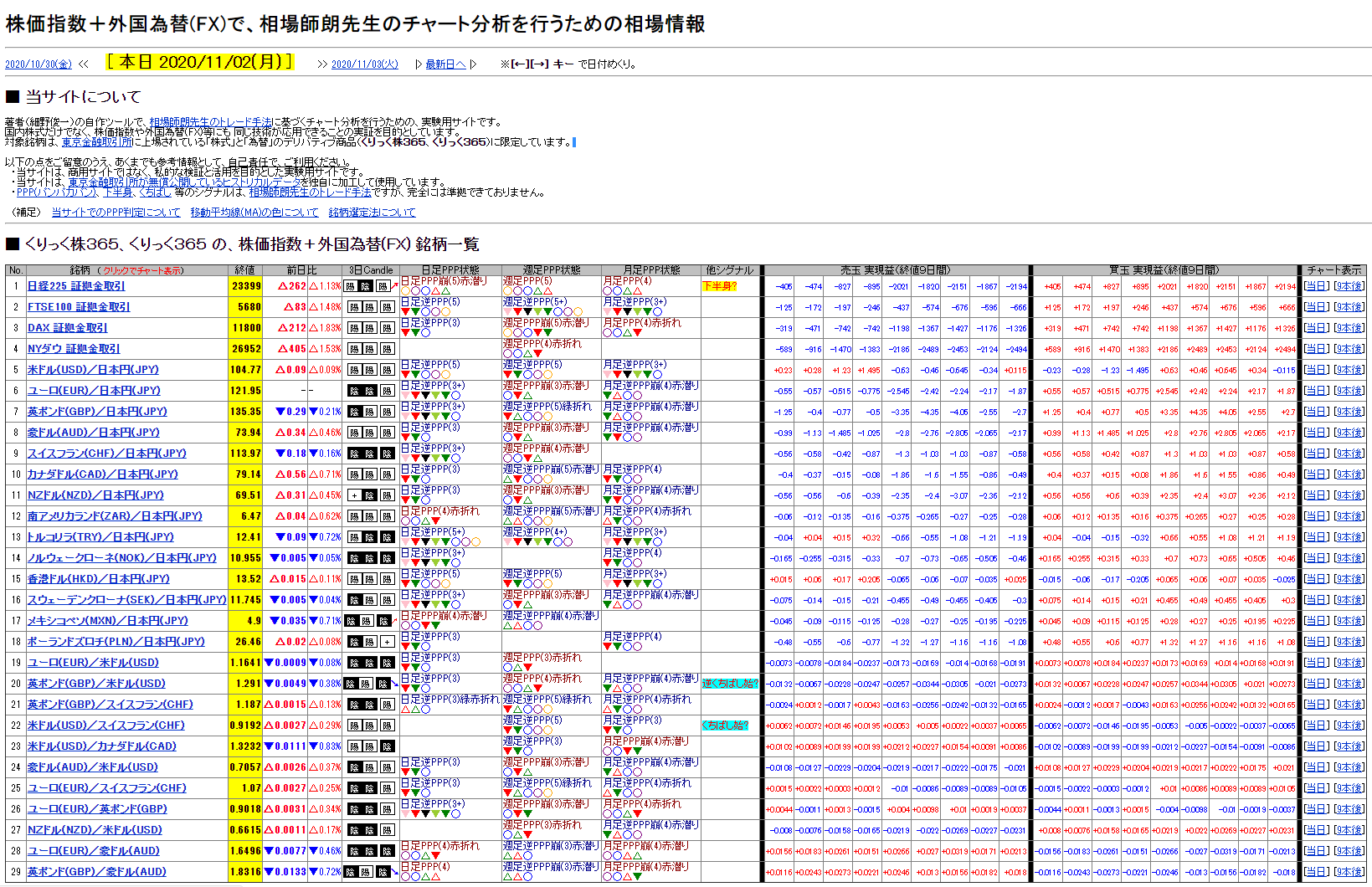This screenshot has width=1372, height=887.
Task: Open 銘柄選定法について
Action: pos(372,213)
